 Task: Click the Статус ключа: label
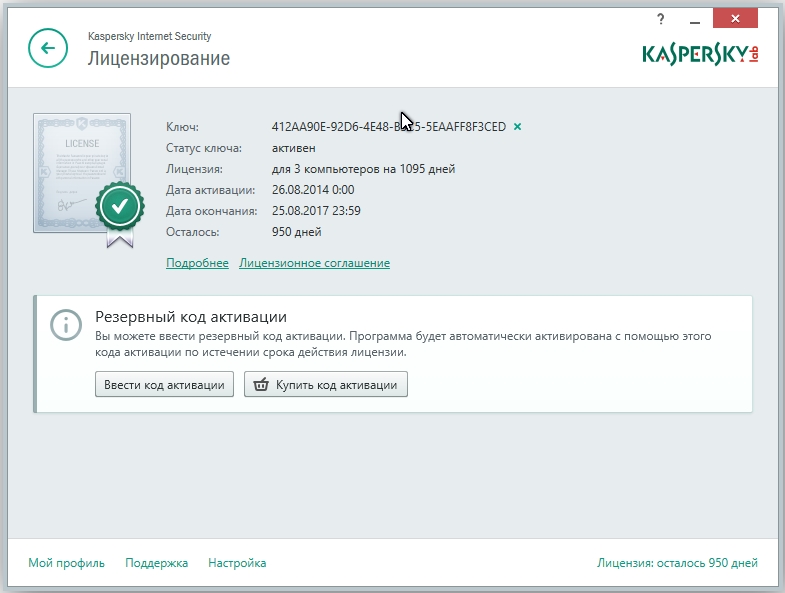point(204,148)
